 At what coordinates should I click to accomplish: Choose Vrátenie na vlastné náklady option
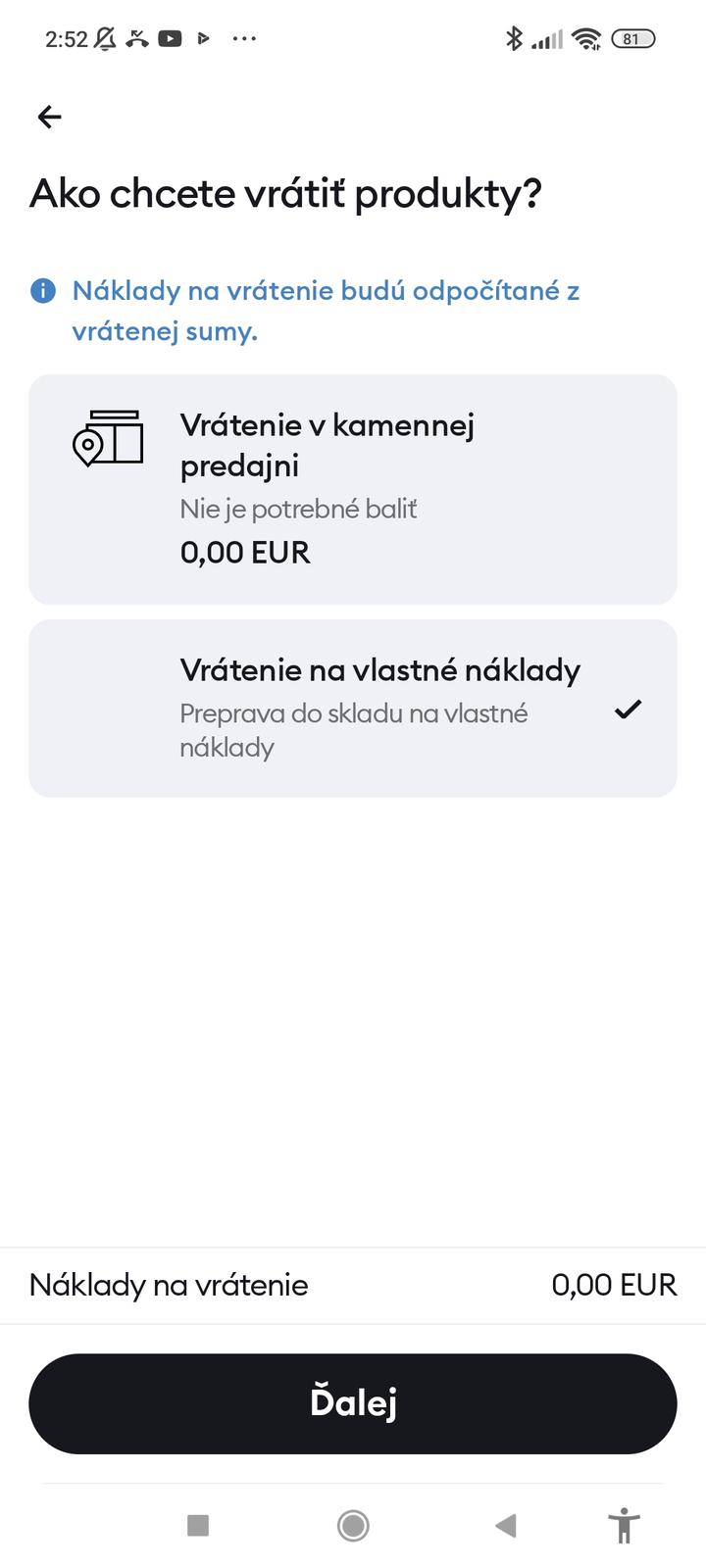coord(353,708)
